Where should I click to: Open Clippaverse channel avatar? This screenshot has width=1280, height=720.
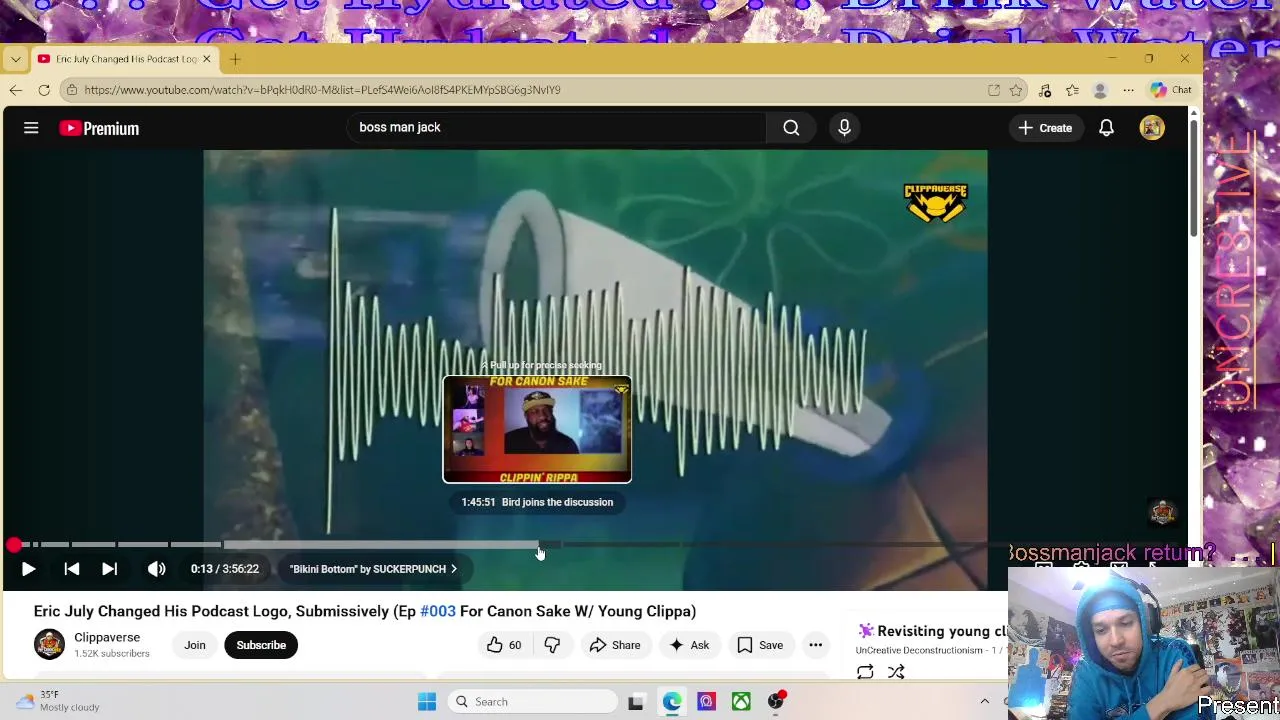click(x=49, y=645)
